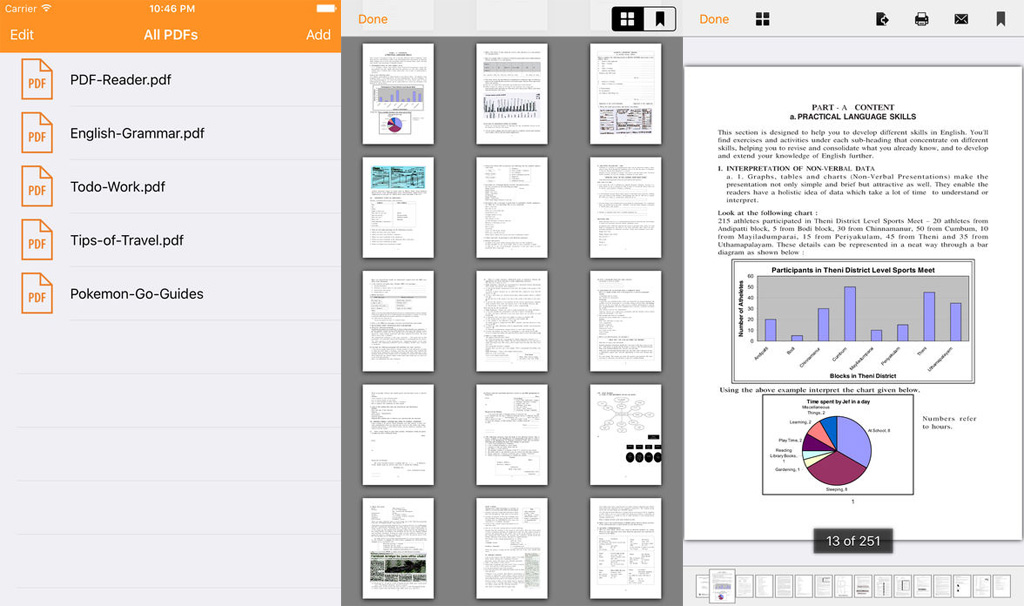
Task: Click the PDF icon beside Todo-Work.pdf
Action: [x=37, y=187]
